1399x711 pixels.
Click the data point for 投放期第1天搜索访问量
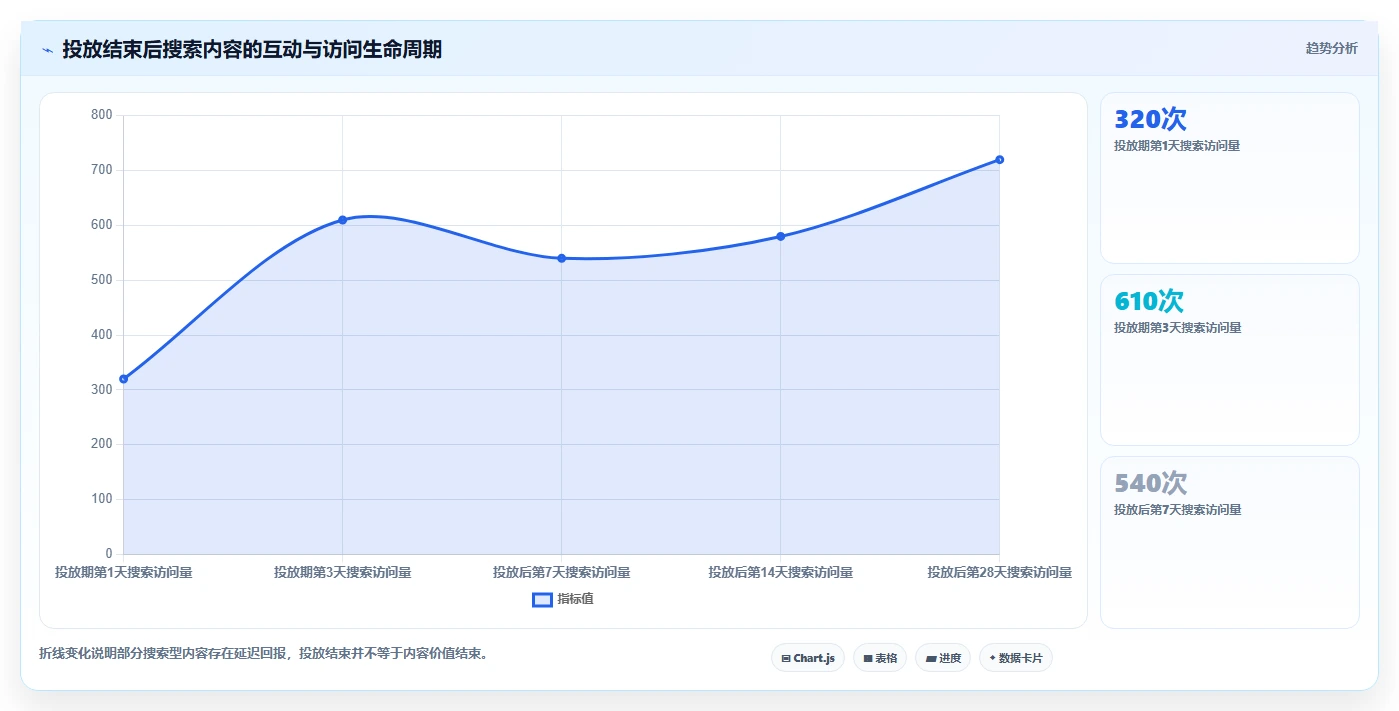[x=123, y=379]
